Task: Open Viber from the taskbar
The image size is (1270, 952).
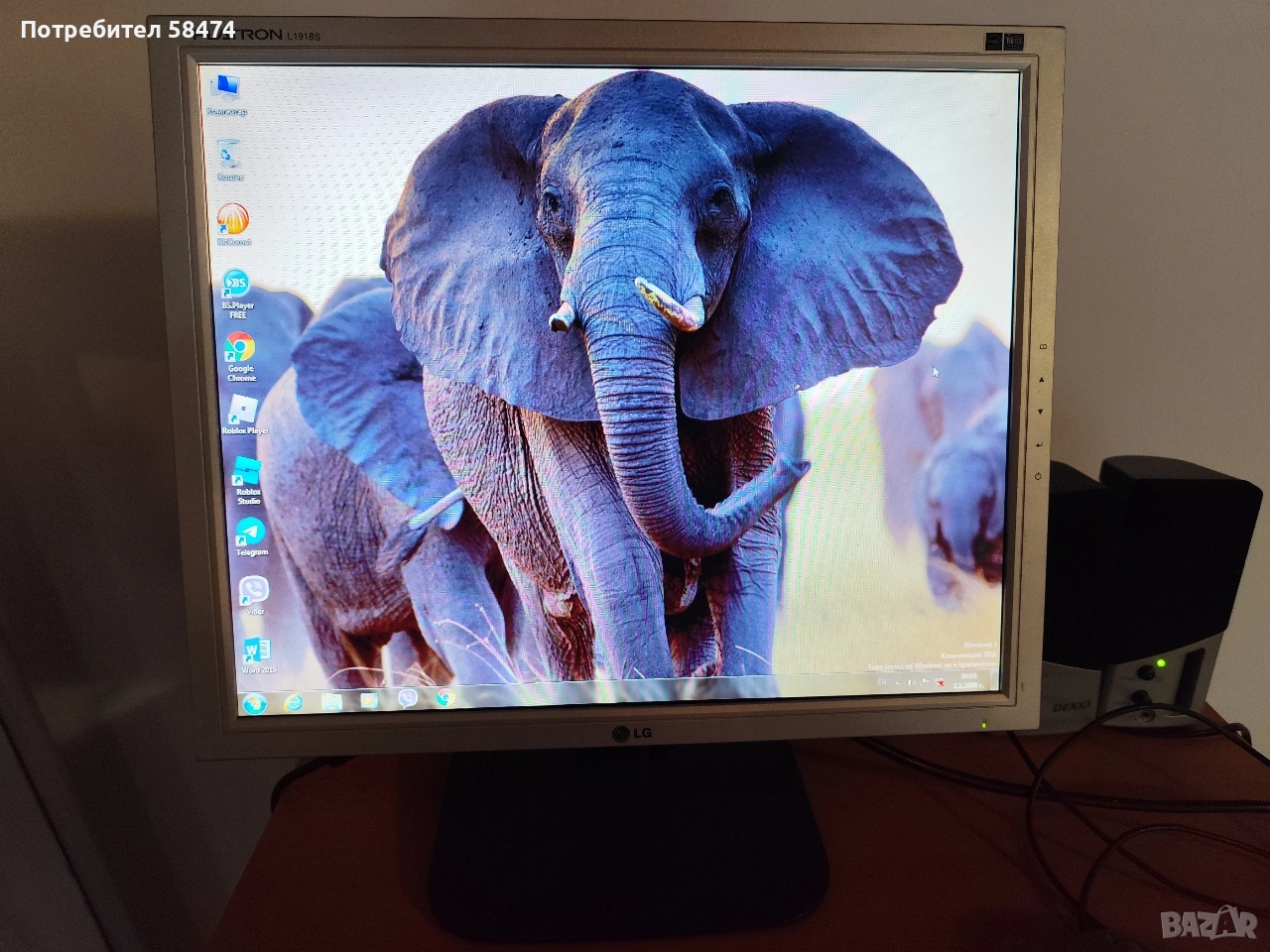Action: 408,699
